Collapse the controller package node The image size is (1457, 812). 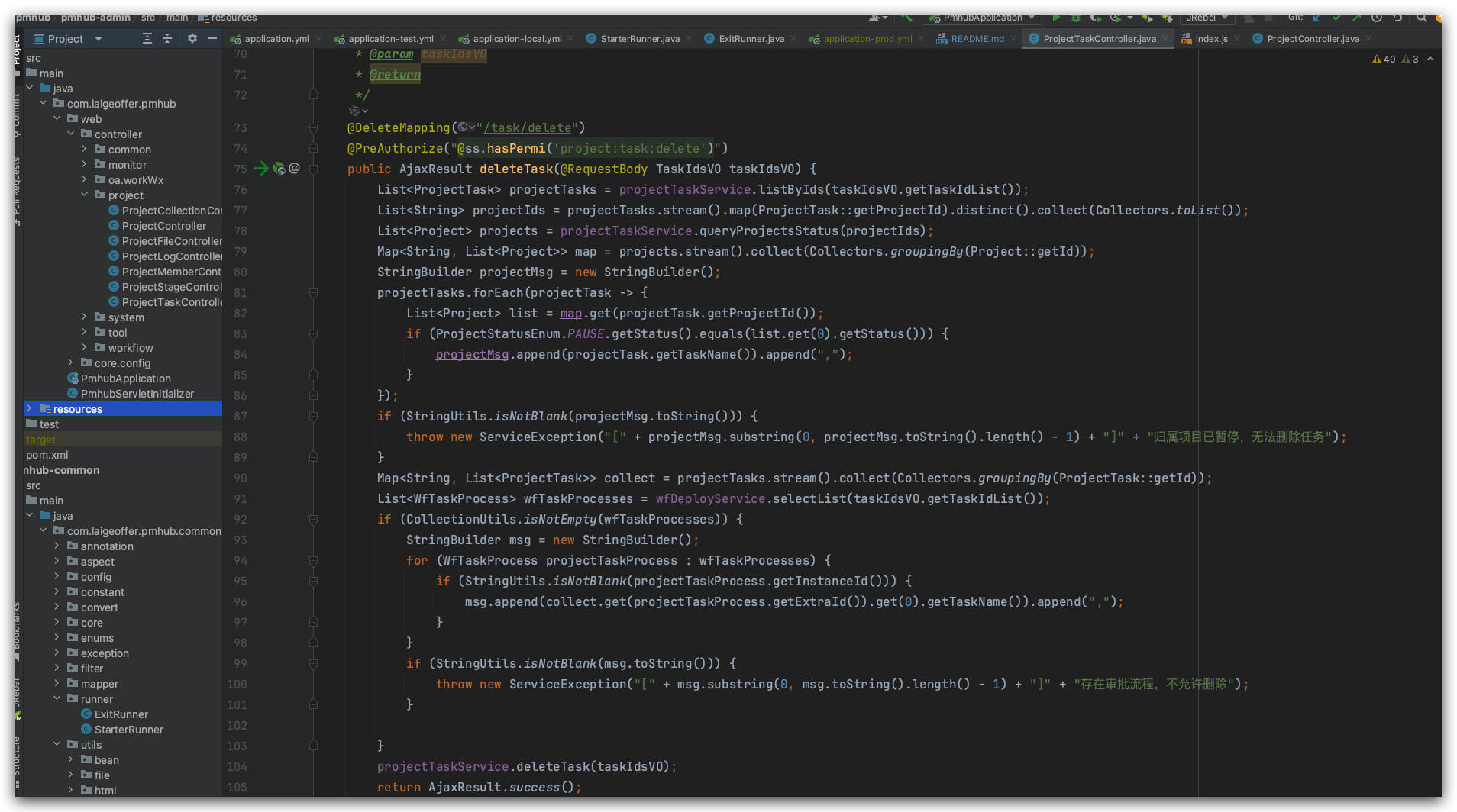(71, 134)
